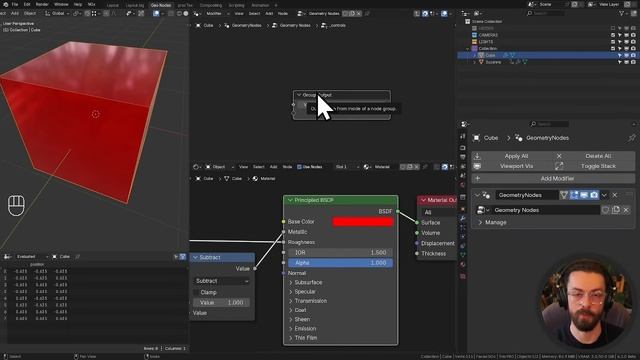Viewport: 640px width, 360px height.
Task: Open the Render properties tab
Action: (x=463, y=147)
